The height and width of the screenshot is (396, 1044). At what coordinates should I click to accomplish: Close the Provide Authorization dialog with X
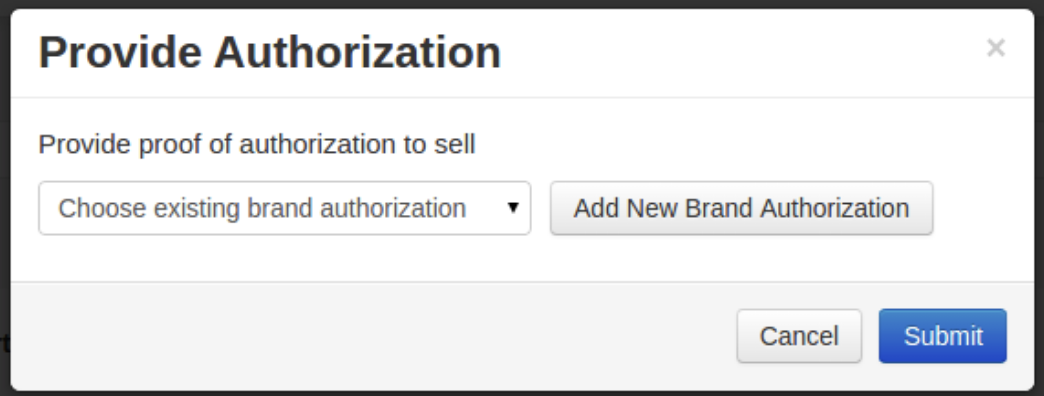995,48
